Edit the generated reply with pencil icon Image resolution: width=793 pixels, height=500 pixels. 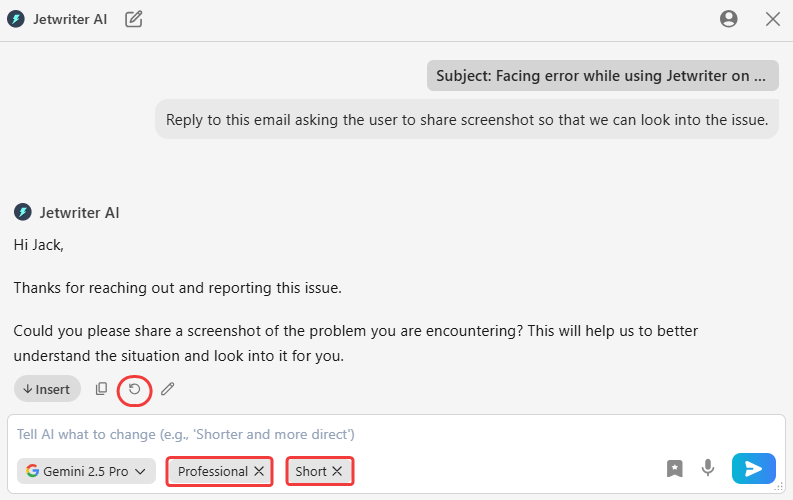coord(167,389)
